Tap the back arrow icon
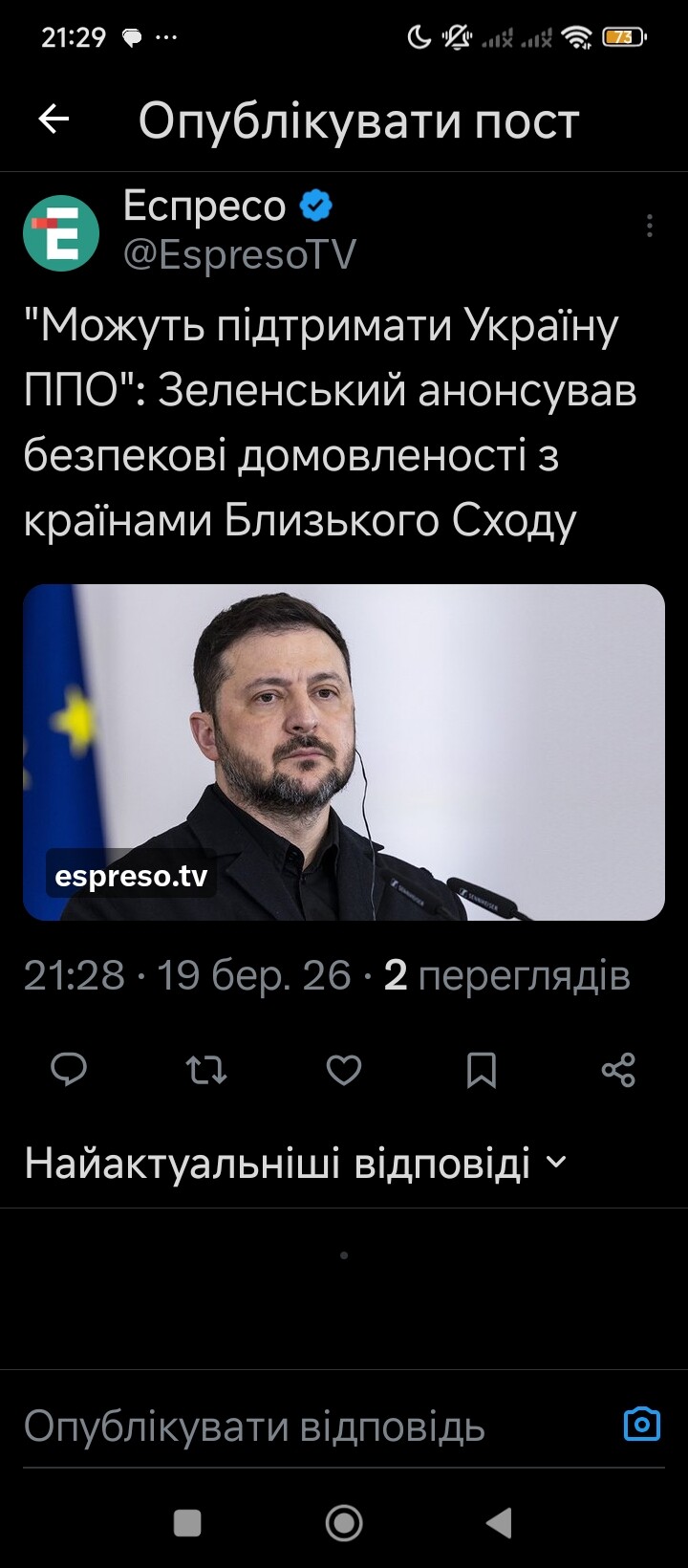Viewport: 688px width, 1568px height. 54,120
